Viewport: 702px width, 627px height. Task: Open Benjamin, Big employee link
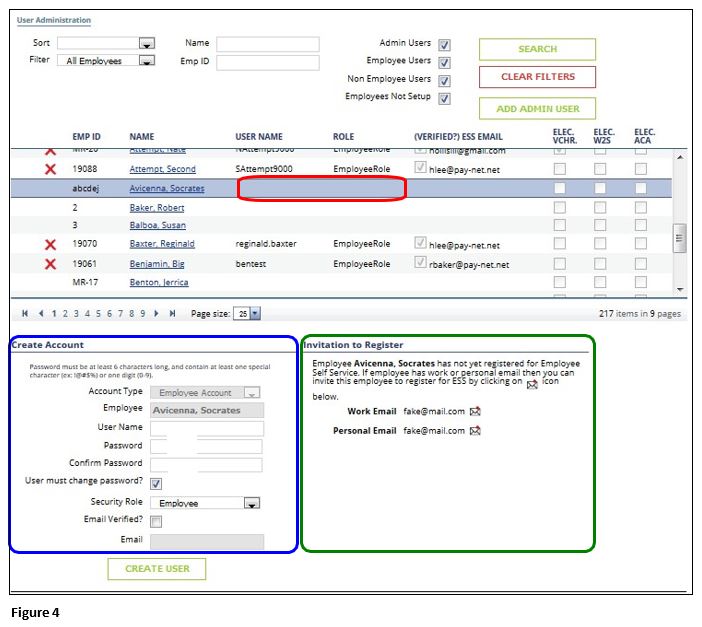(157, 264)
